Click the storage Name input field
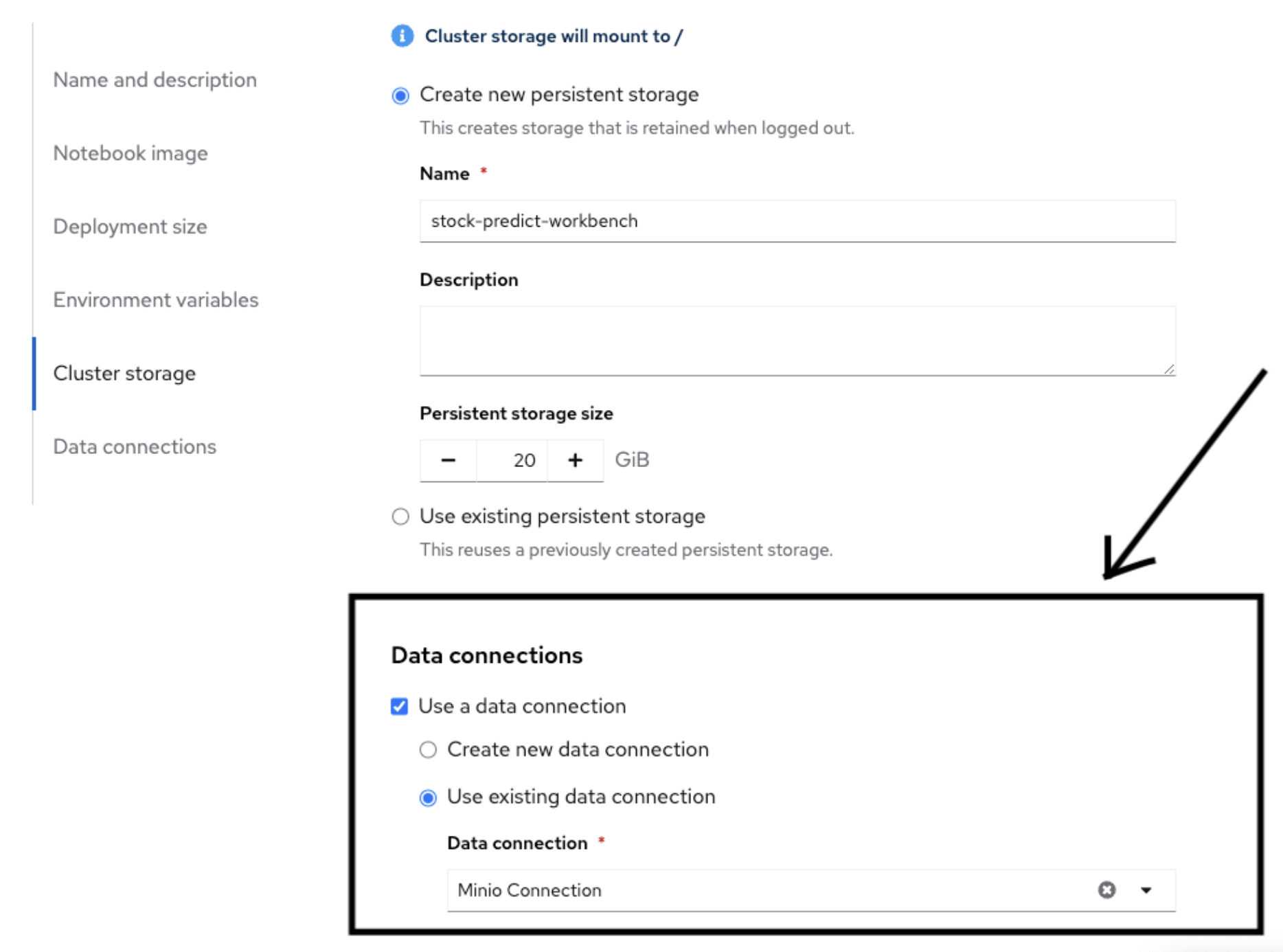Screen dimensions: 1283x952 (x=797, y=221)
